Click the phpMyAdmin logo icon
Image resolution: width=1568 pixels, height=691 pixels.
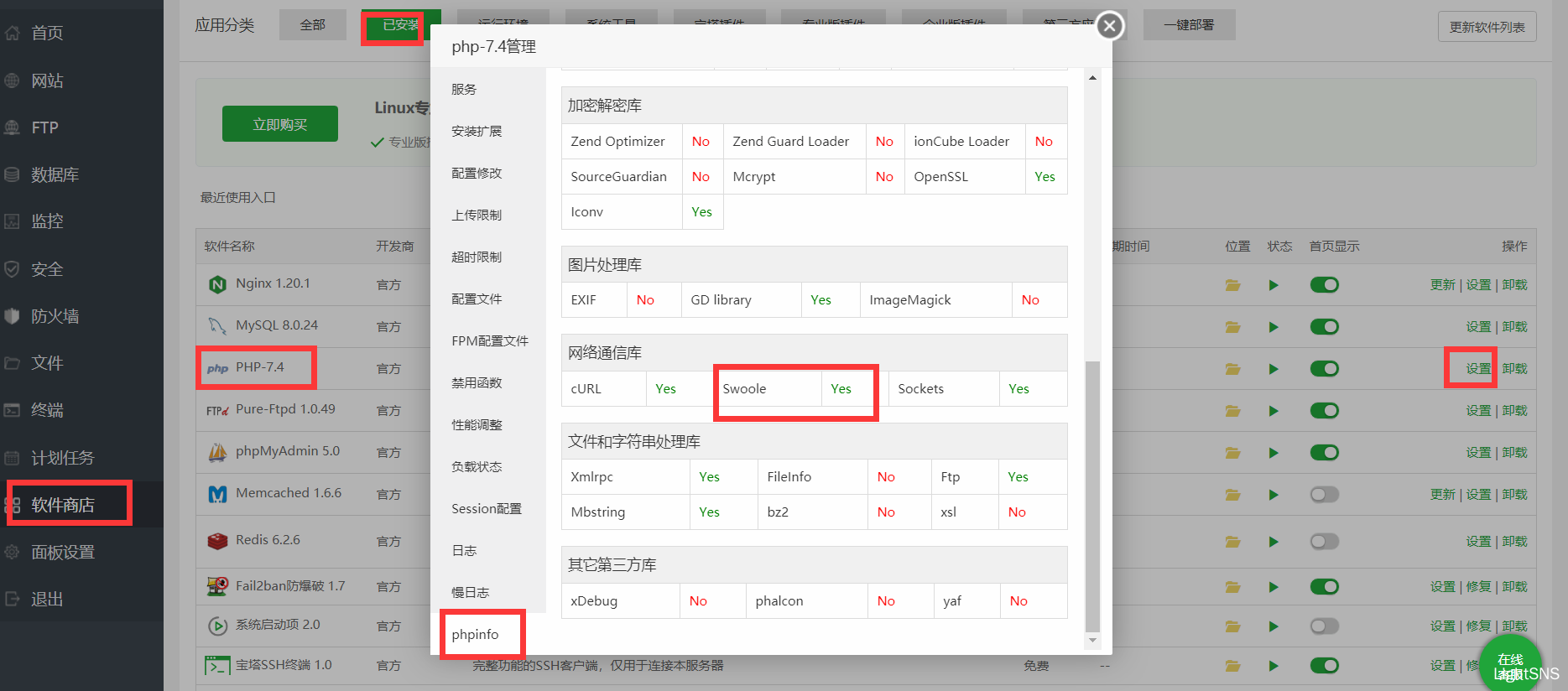(217, 453)
